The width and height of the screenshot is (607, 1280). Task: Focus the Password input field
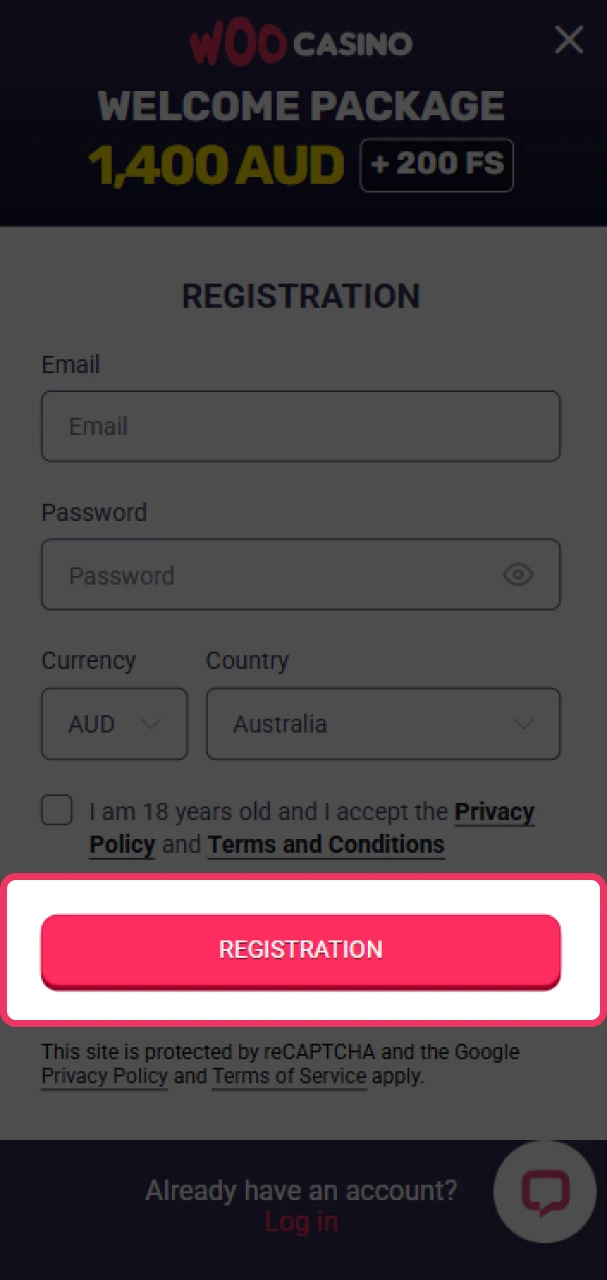tap(301, 575)
